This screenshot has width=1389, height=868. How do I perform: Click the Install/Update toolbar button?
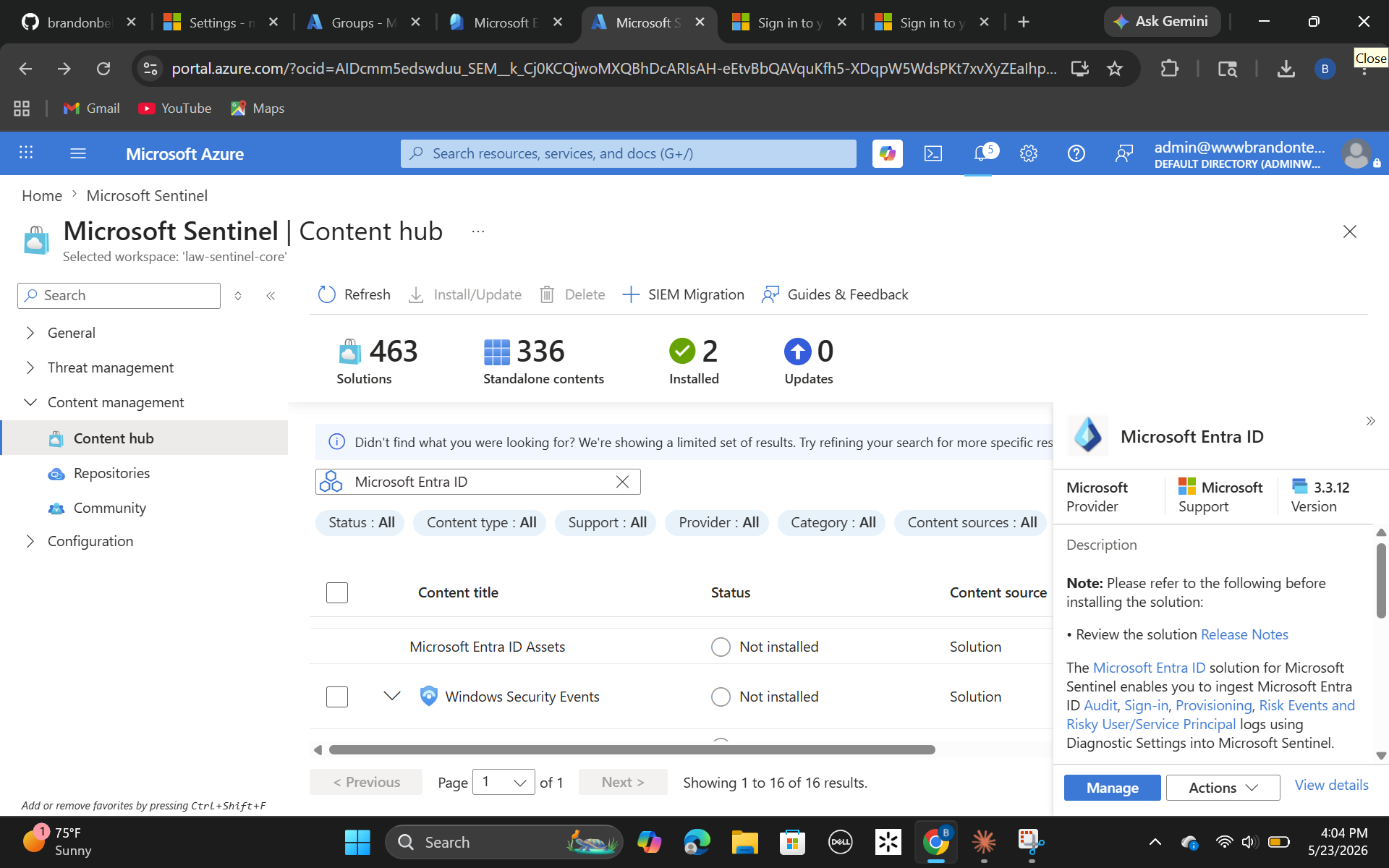point(465,294)
